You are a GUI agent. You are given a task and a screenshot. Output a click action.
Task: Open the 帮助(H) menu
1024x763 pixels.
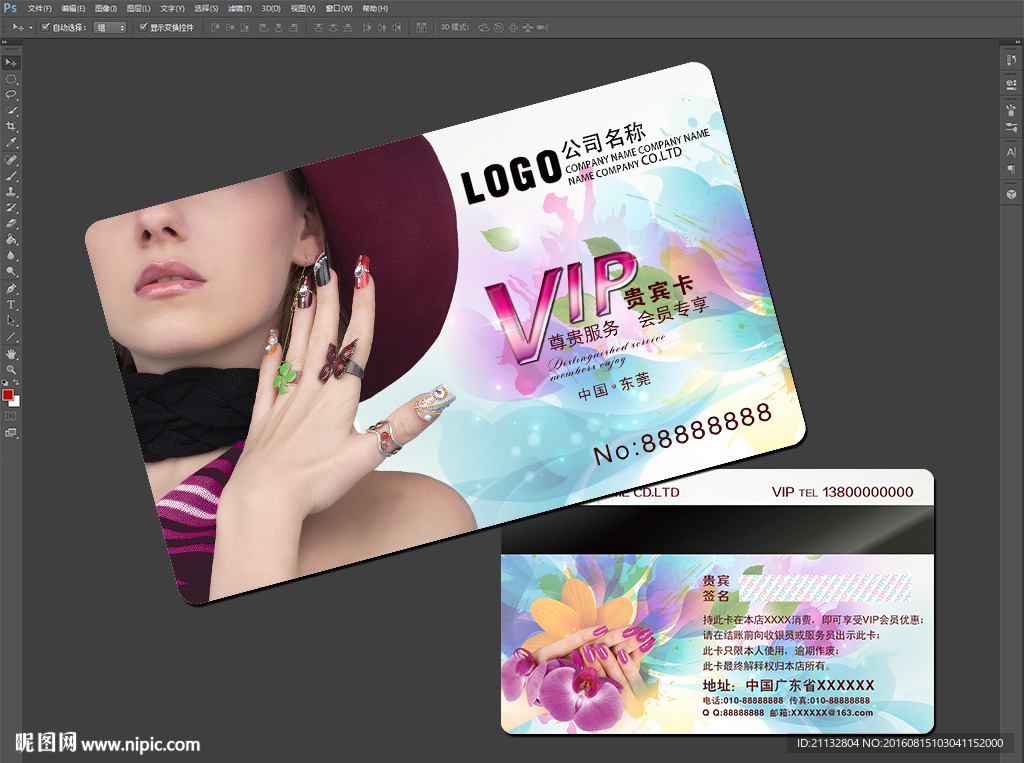[x=375, y=8]
